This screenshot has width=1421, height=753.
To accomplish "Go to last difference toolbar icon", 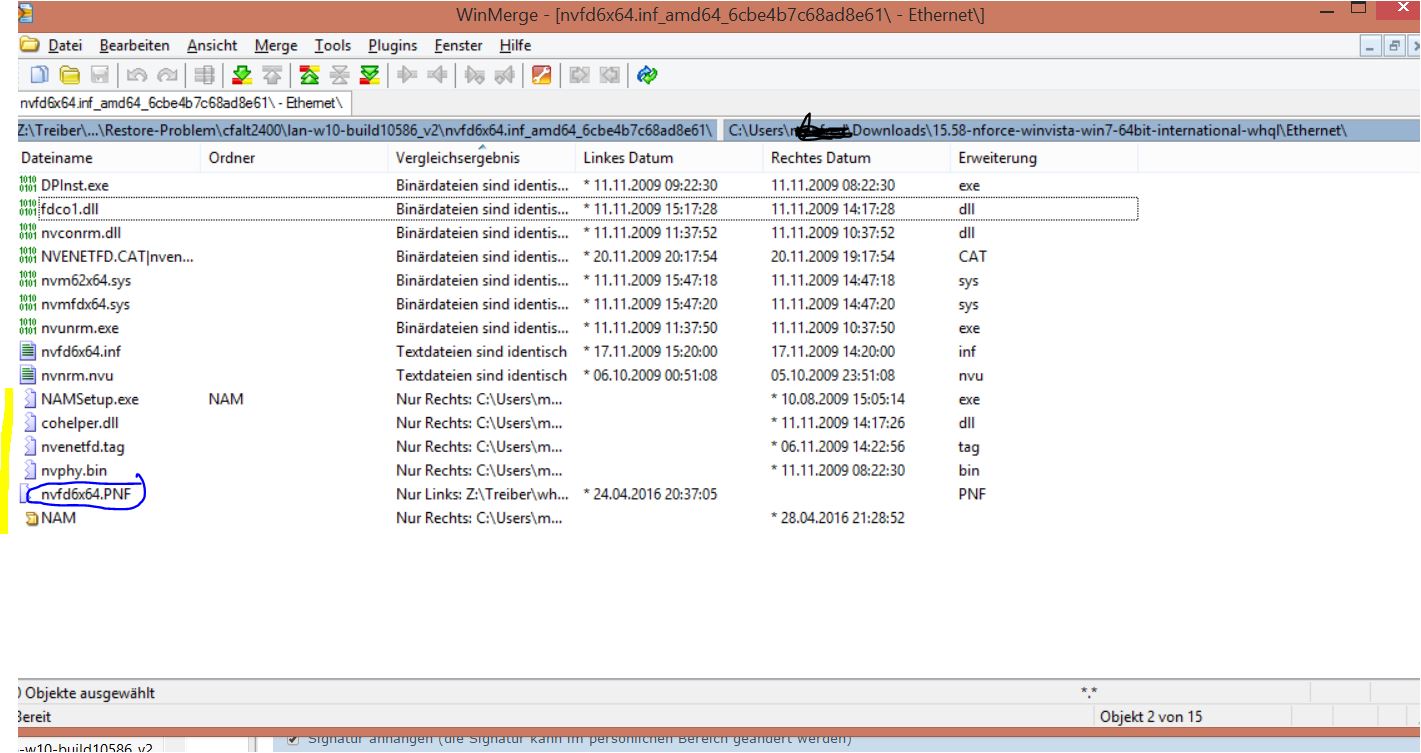I will (x=370, y=75).
